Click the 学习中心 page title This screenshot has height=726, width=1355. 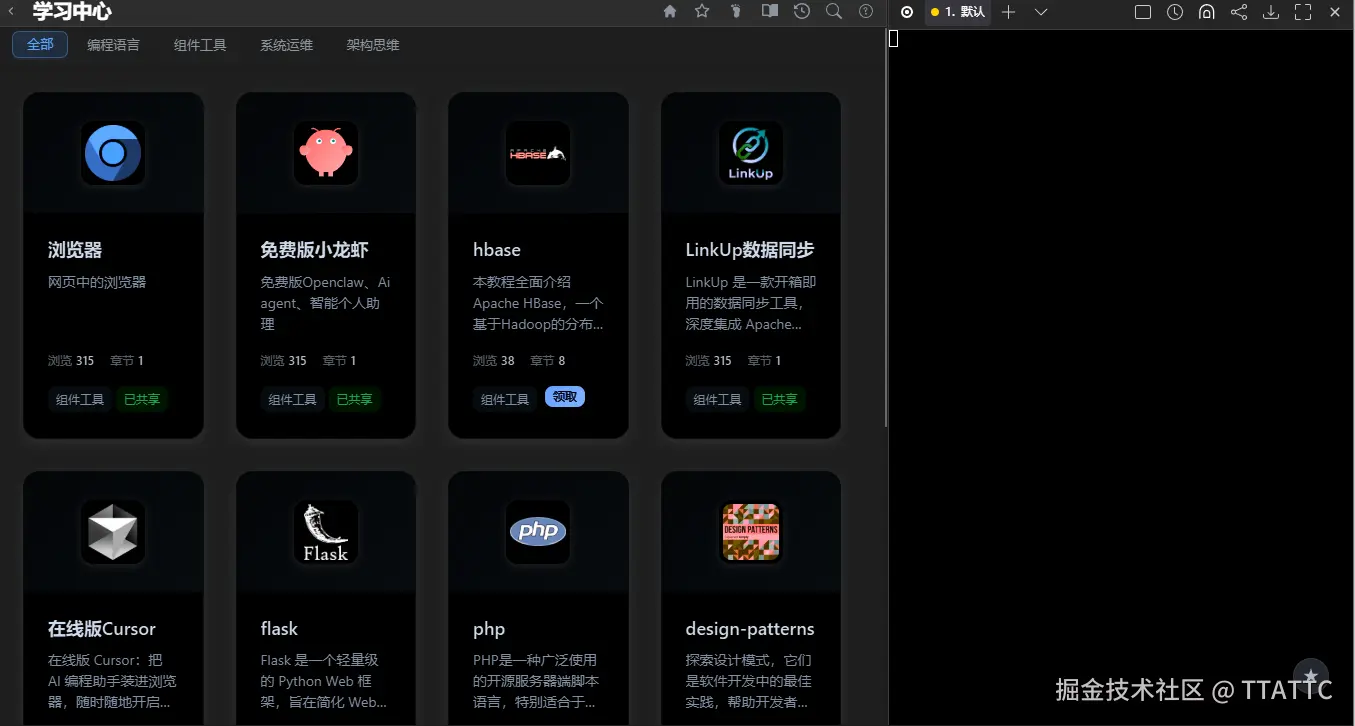point(72,12)
